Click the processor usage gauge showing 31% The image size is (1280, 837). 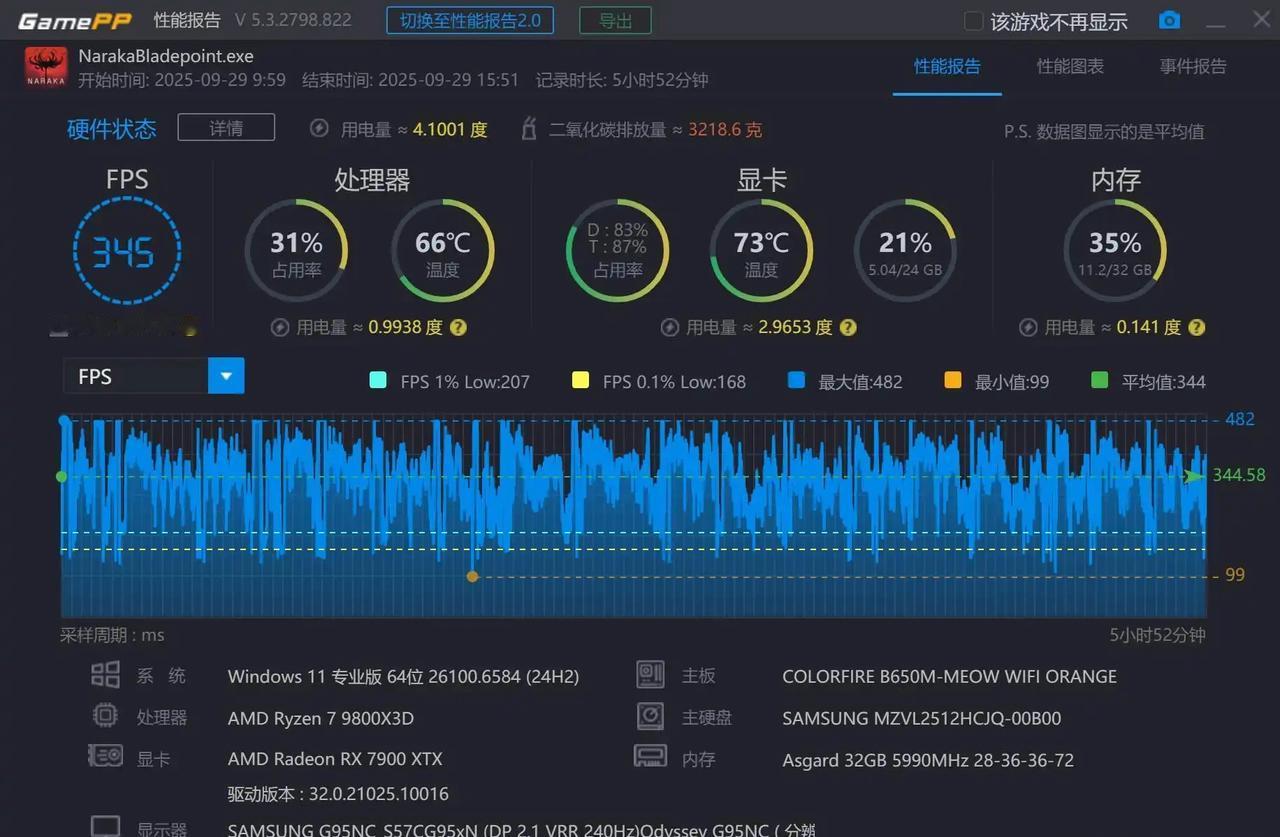pyautogui.click(x=296, y=251)
